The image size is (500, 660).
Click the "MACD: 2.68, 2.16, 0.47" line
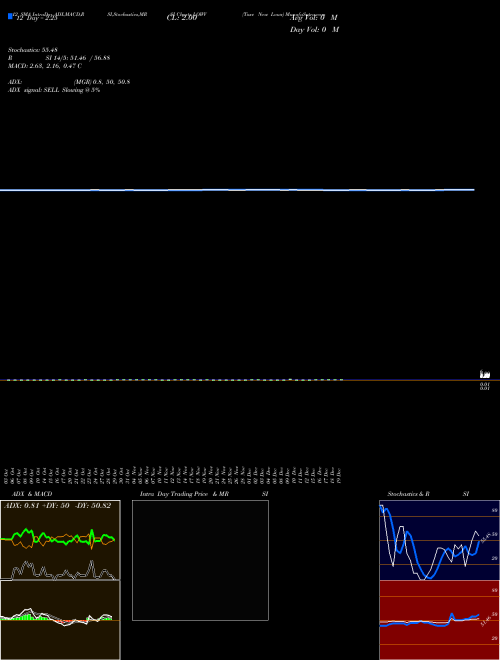45,66
